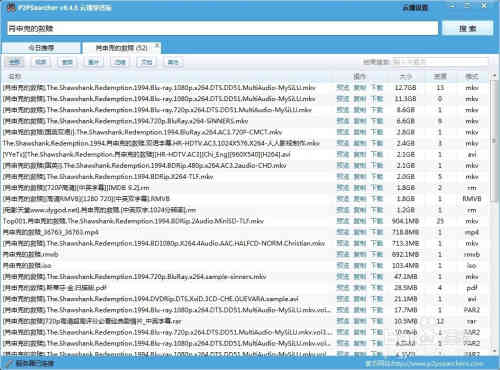Select the row with the .iso file
Viewport: 500px width, 370px height.
(x=246, y=265)
